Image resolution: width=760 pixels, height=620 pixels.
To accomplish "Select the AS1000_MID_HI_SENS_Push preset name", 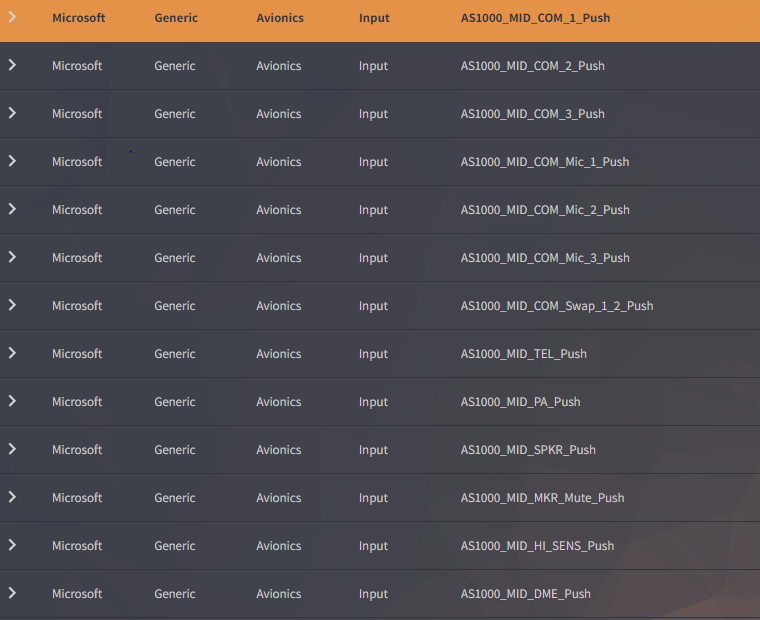I will (x=537, y=546).
